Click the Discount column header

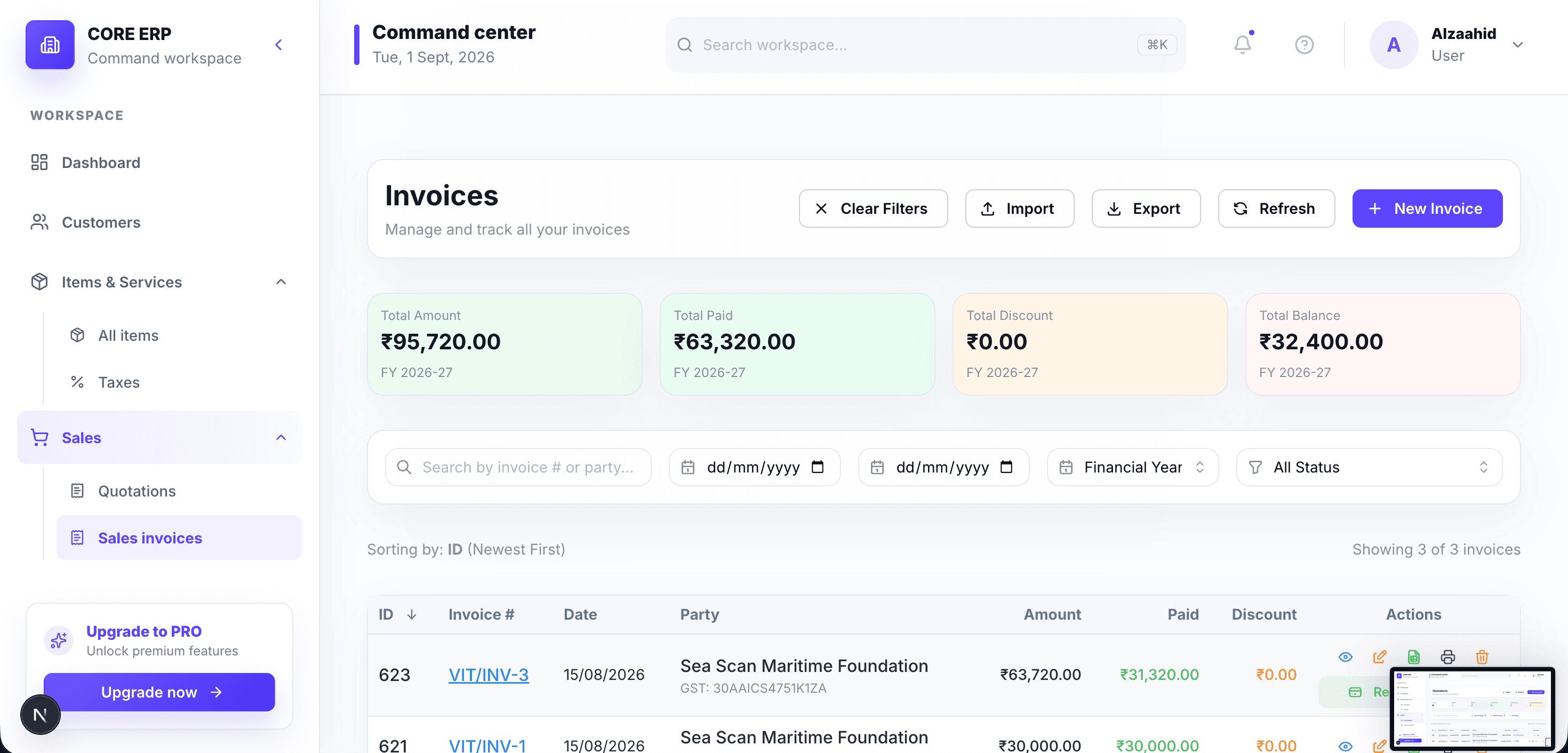click(x=1263, y=615)
